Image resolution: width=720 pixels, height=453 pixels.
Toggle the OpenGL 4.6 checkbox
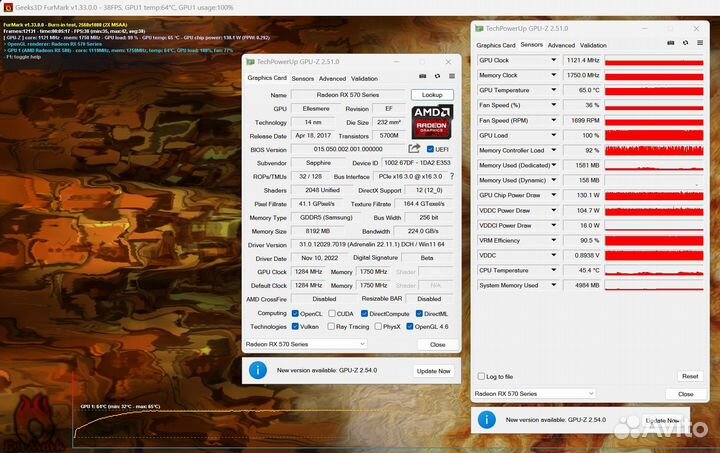pos(410,326)
